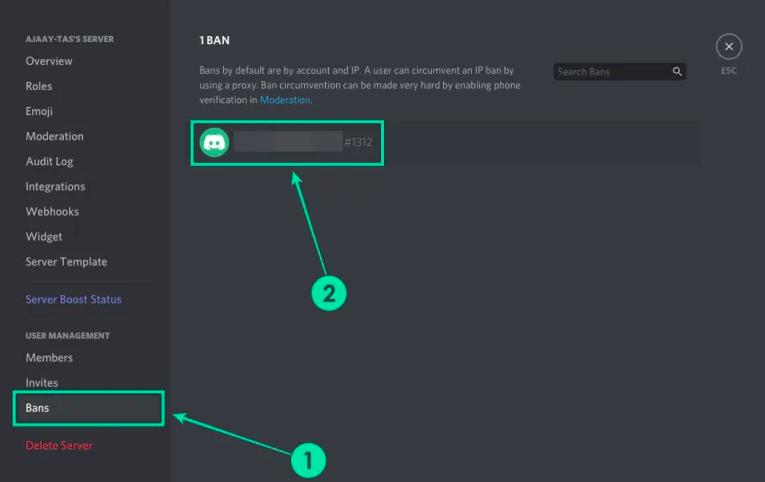View the Audit Log
The image size is (765, 482).
point(49,161)
